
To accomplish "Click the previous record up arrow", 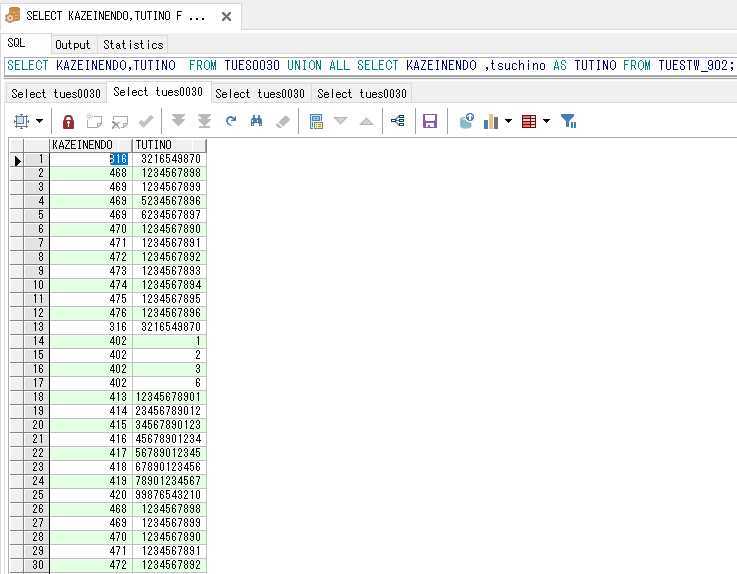I will (x=367, y=121).
